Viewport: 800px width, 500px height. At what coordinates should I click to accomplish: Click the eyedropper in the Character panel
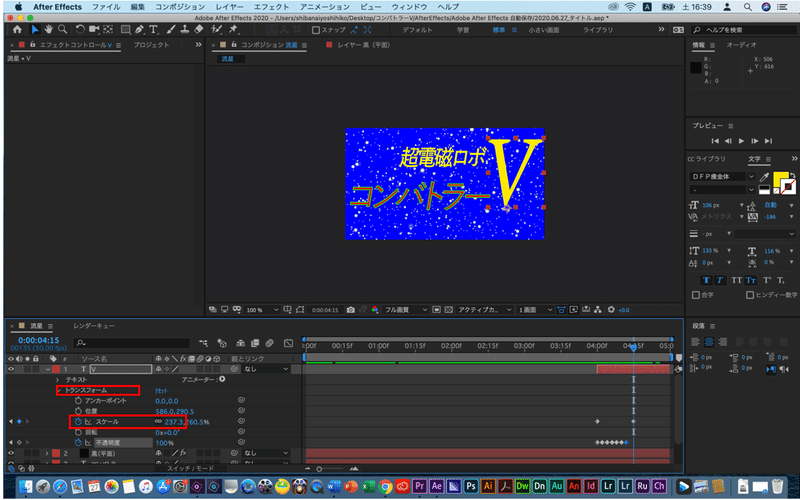[x=764, y=177]
